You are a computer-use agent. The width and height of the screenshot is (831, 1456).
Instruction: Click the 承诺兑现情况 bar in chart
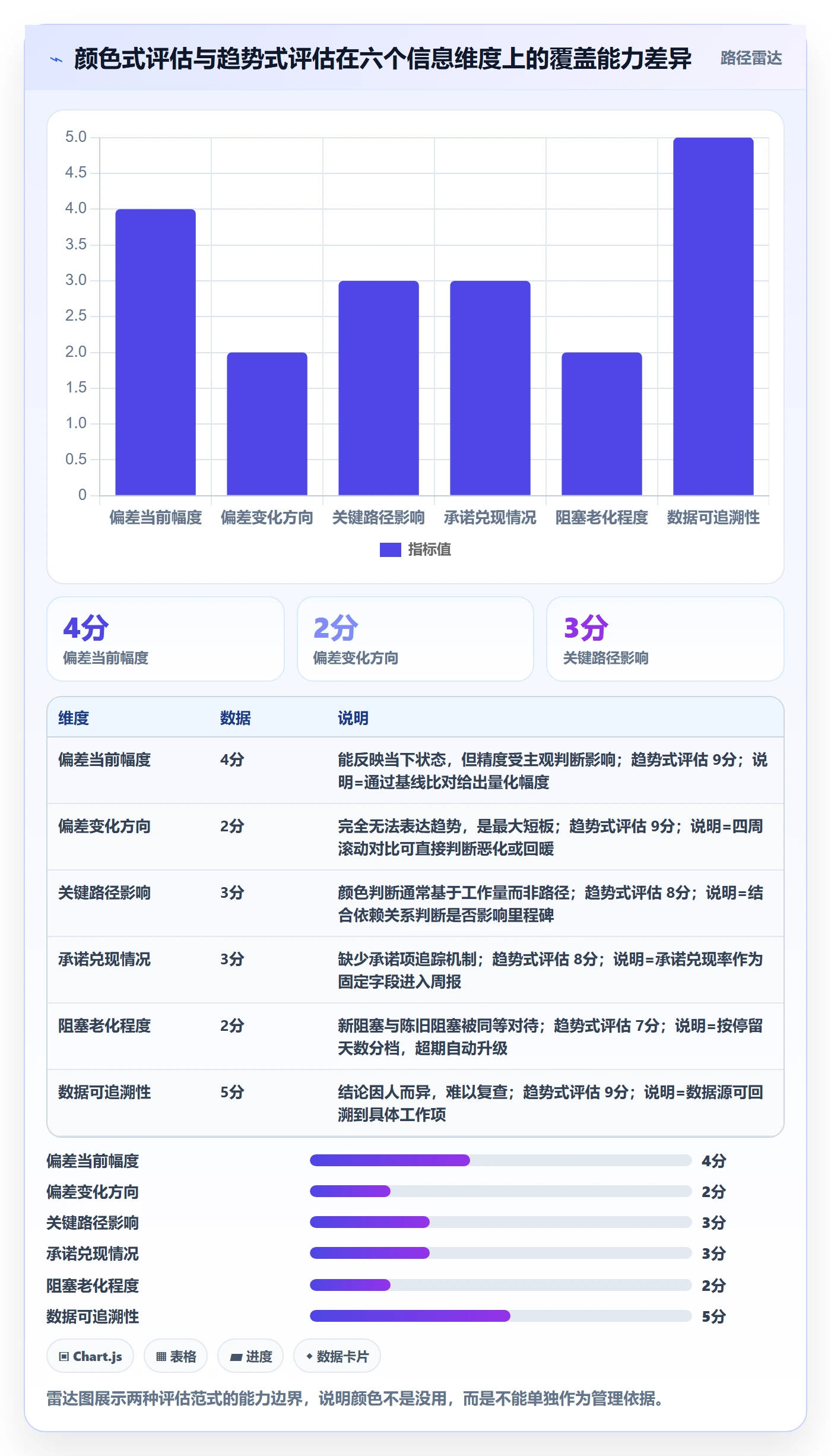490,388
